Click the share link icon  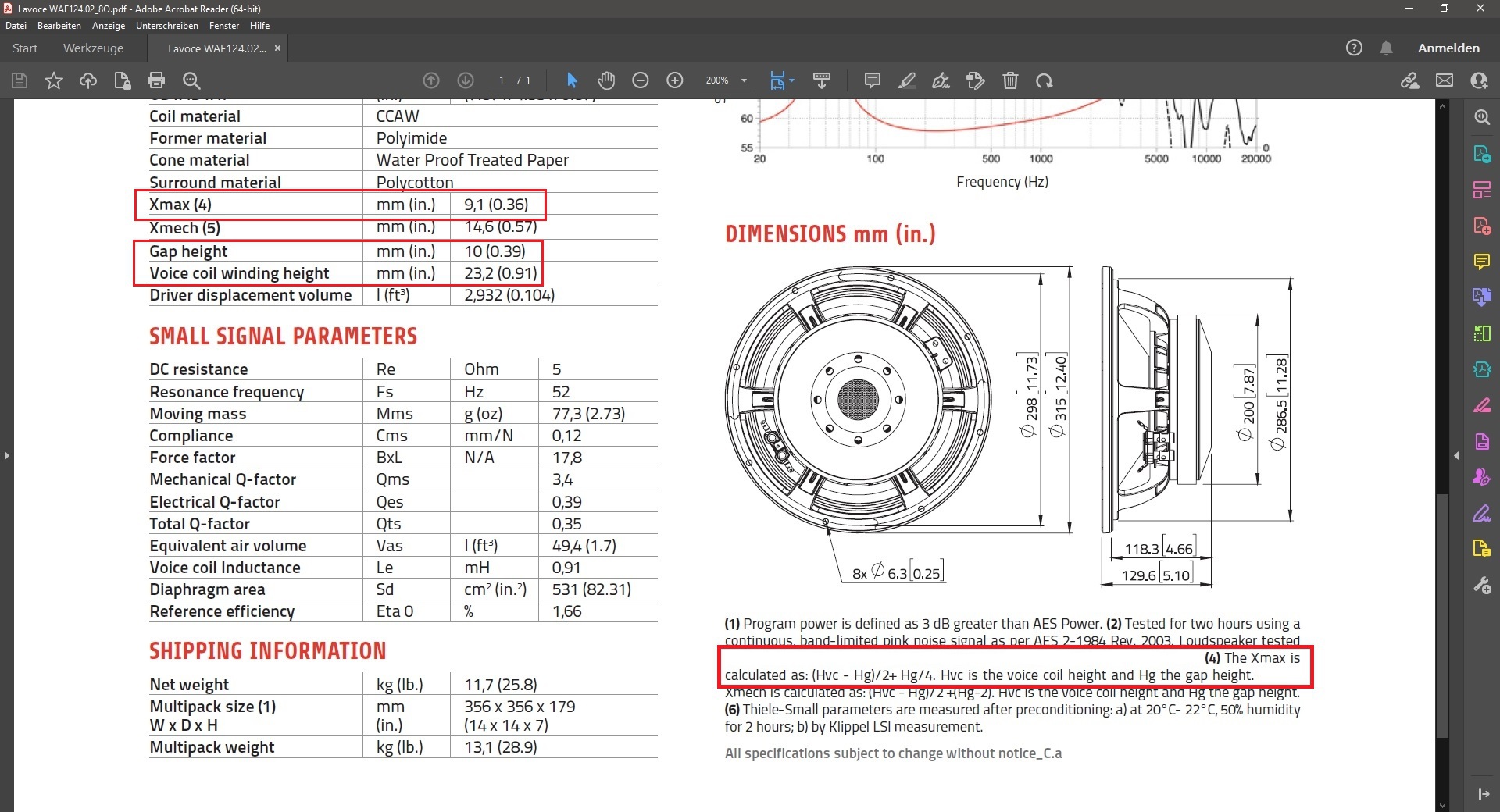(1410, 80)
